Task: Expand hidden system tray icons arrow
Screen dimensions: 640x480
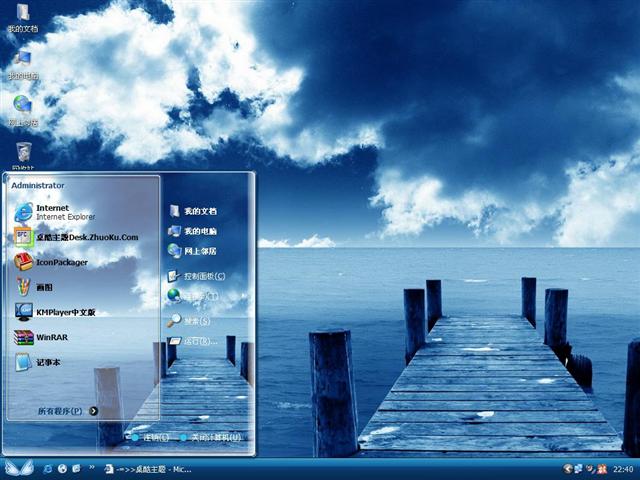Action: coord(568,468)
